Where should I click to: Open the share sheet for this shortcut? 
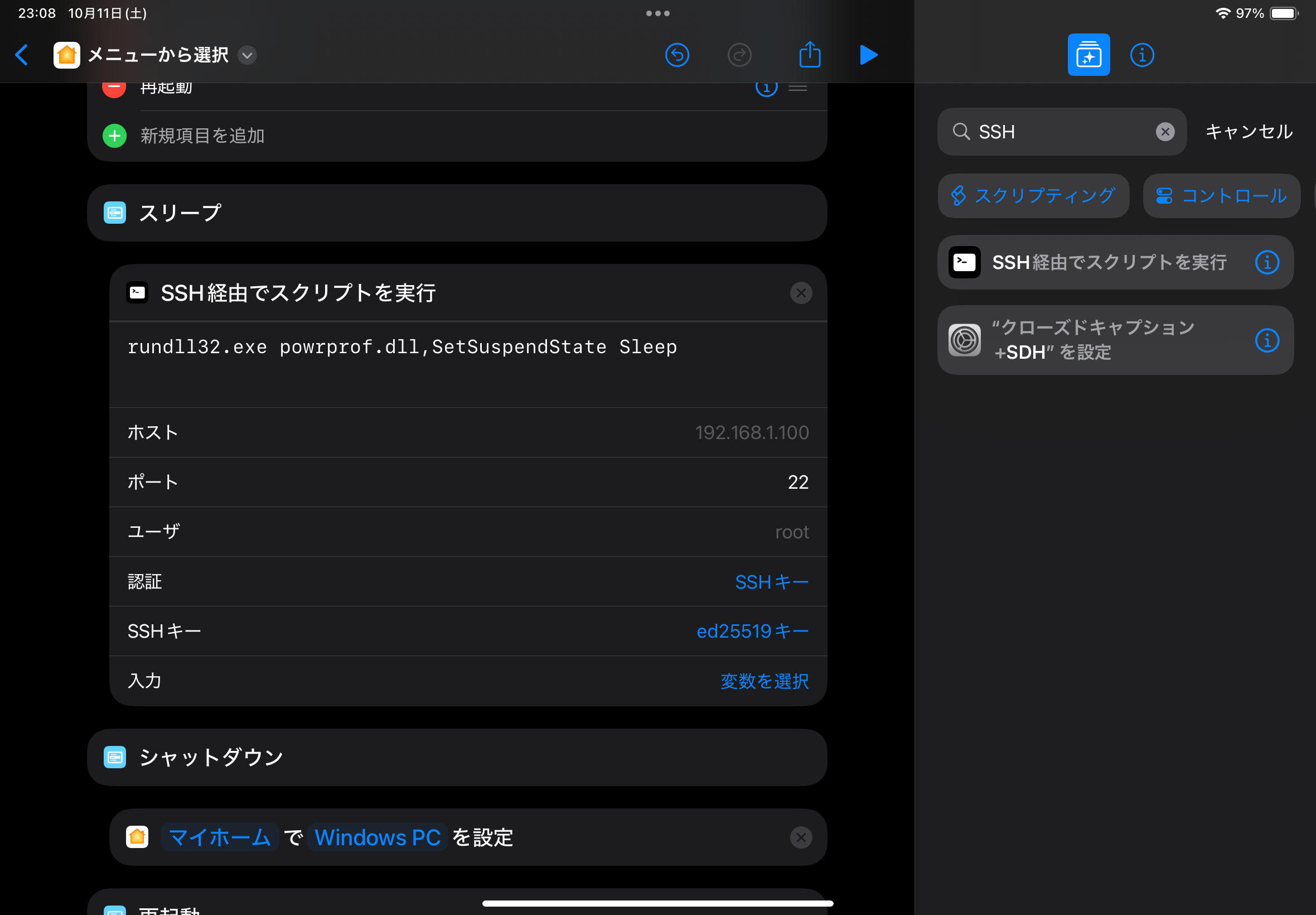(x=810, y=55)
